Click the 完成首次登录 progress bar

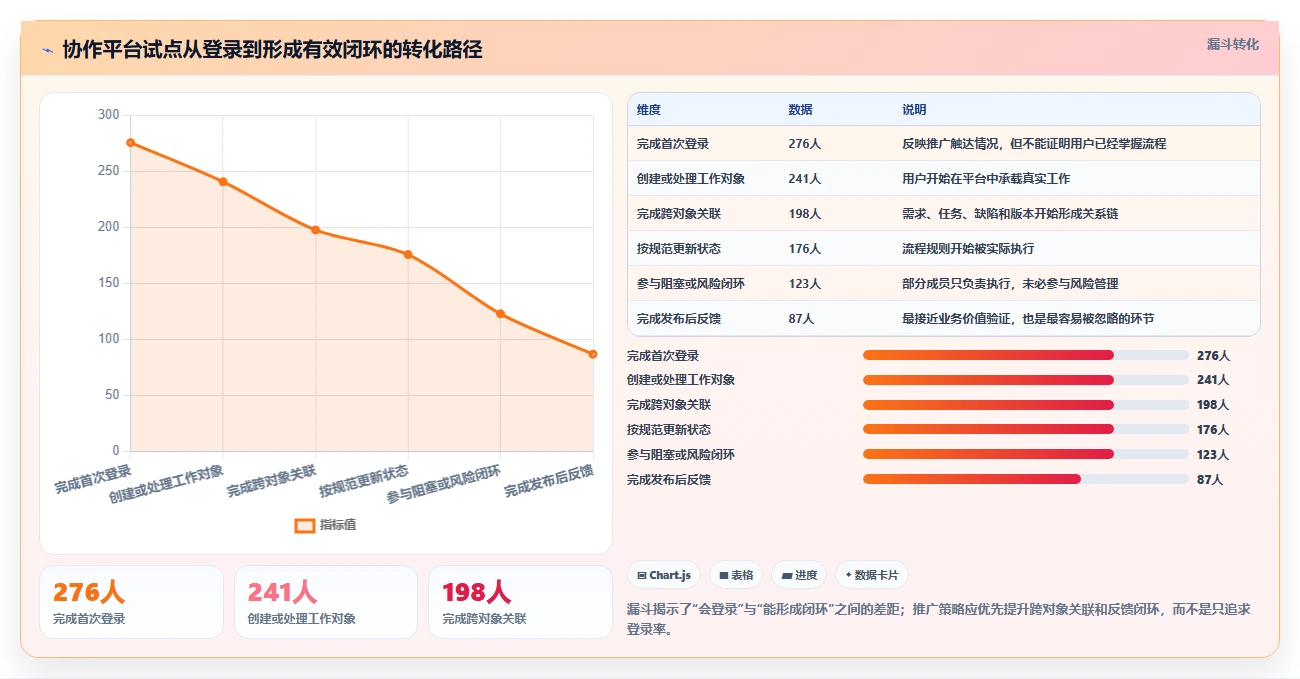point(1025,355)
